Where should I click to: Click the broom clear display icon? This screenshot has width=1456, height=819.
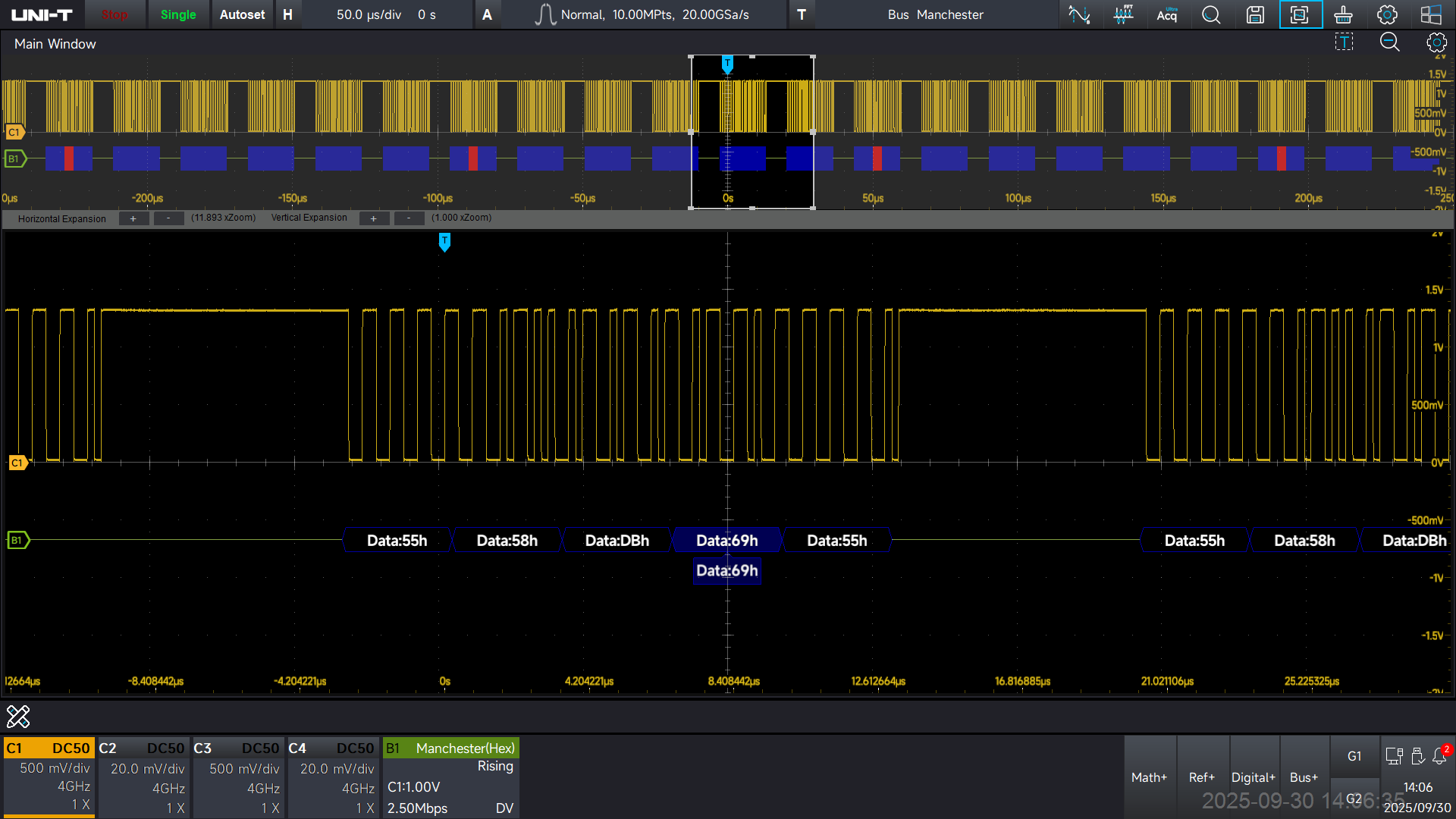point(1343,14)
